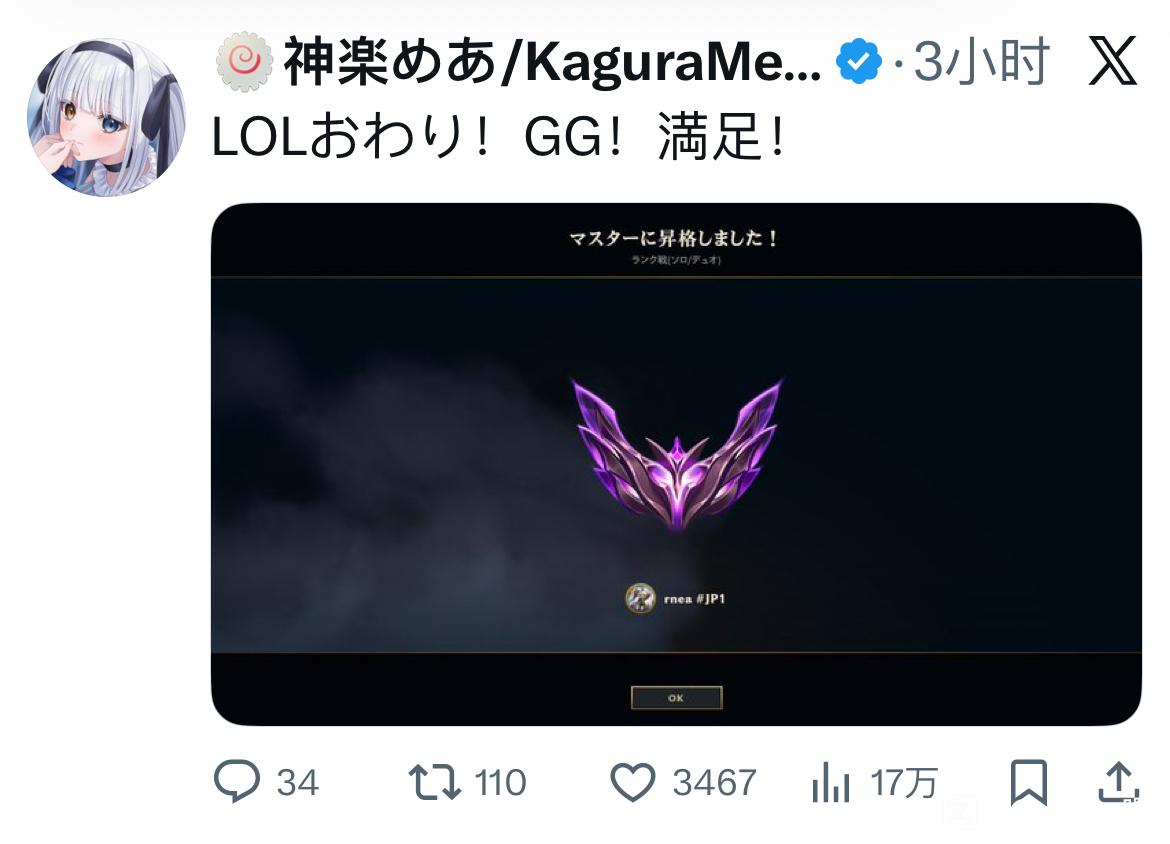This screenshot has width=1170, height=844.
Task: Bookmark this post
Action: (x=1028, y=782)
